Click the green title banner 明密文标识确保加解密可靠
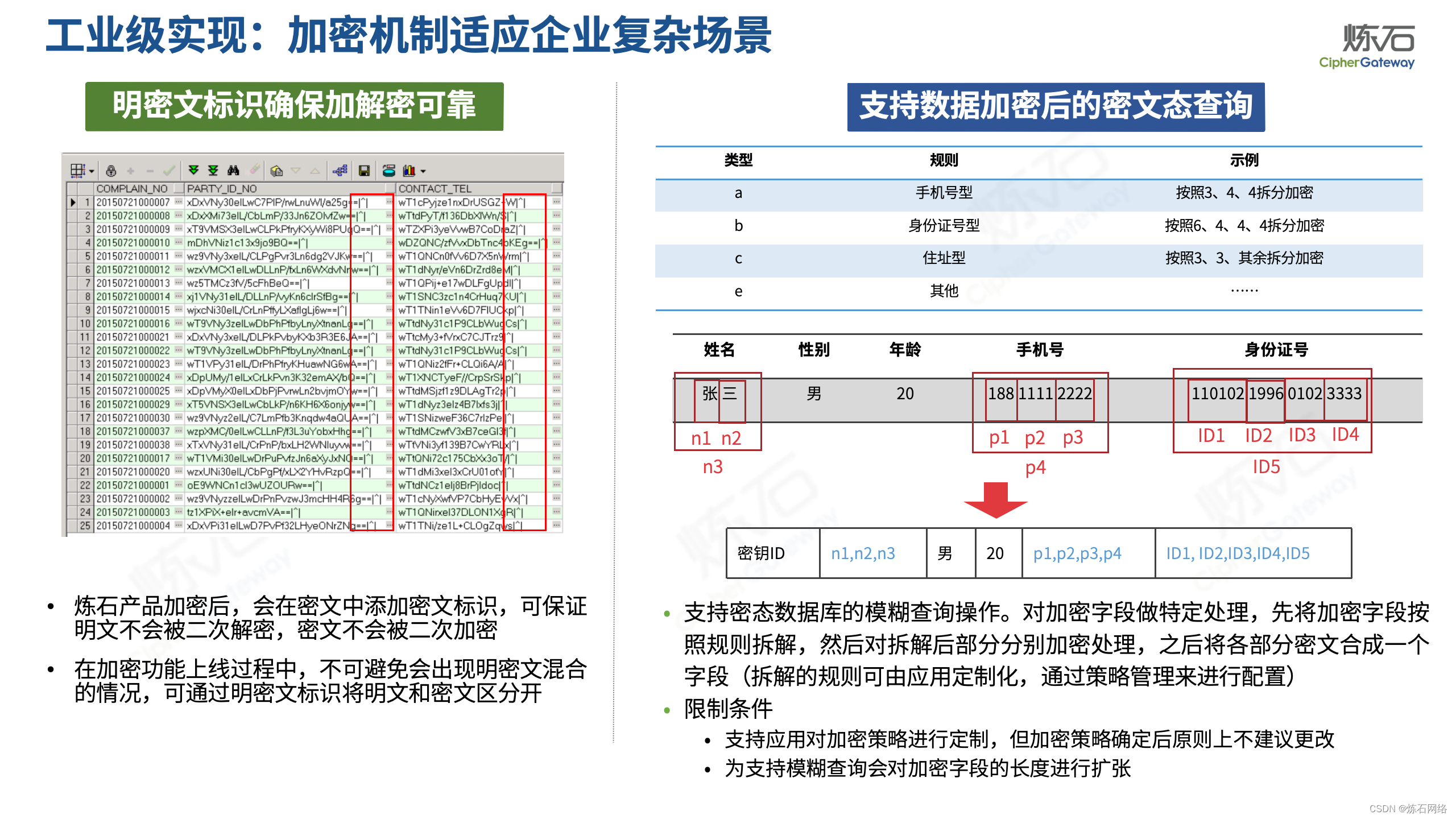The width and height of the screenshot is (1456, 819). click(294, 106)
